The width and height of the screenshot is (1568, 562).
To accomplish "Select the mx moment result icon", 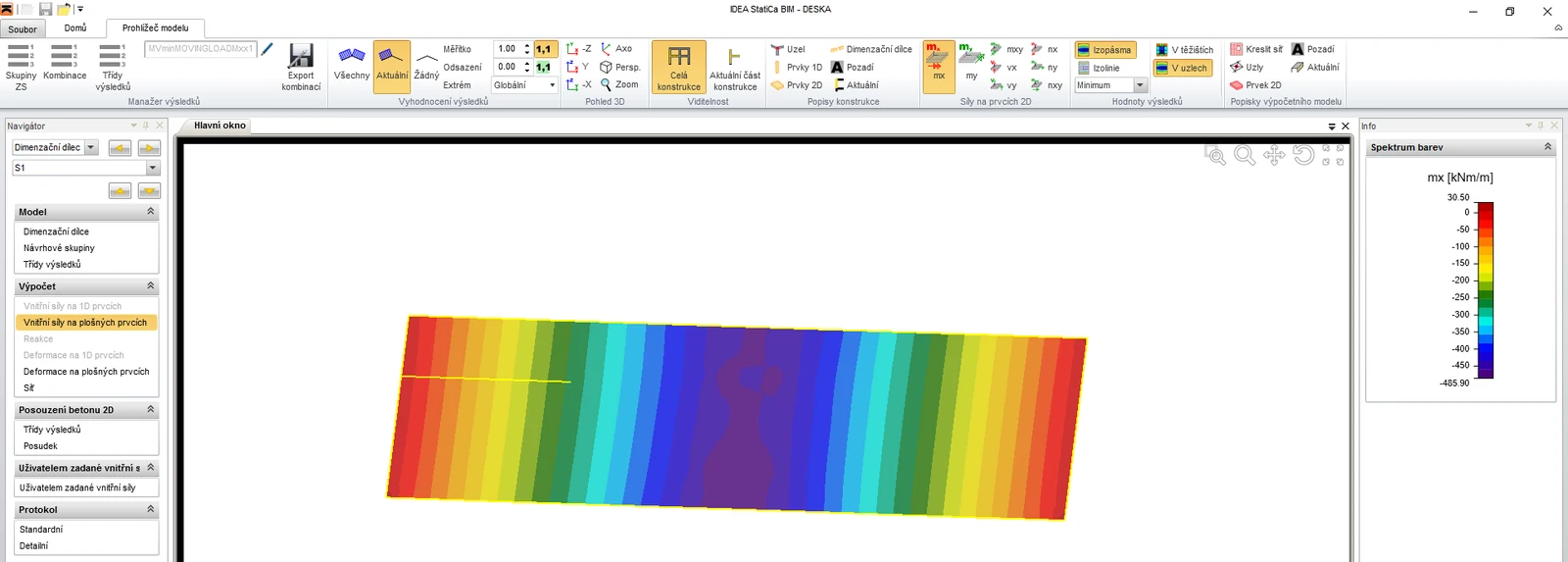I will click(x=939, y=67).
